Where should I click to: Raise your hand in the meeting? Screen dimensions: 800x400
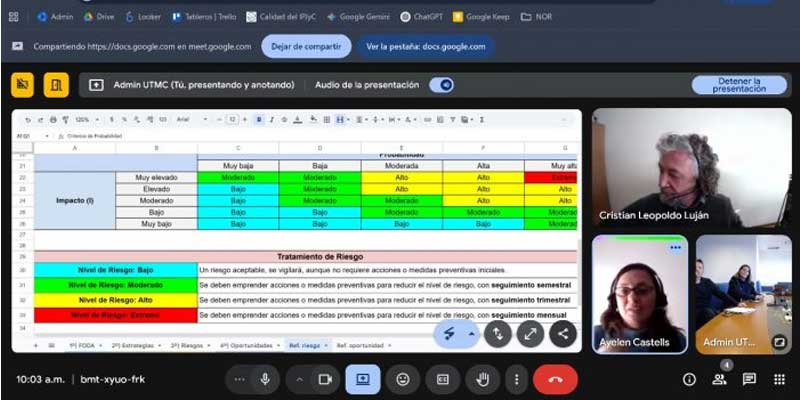(482, 380)
